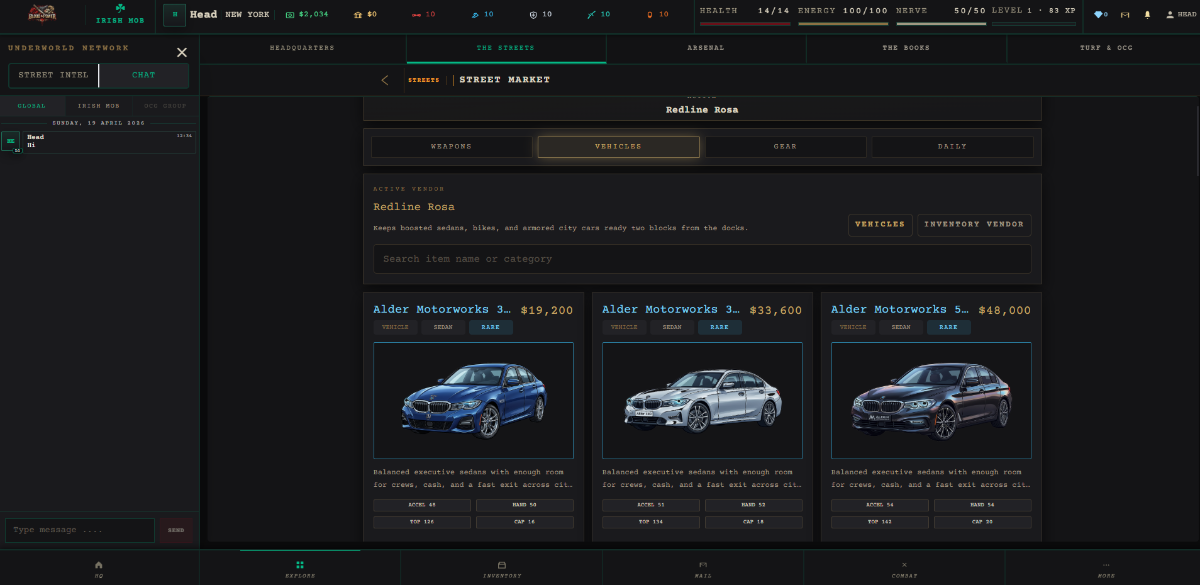Send the chat message
Image resolution: width=1200 pixels, height=585 pixels.
coord(176,530)
